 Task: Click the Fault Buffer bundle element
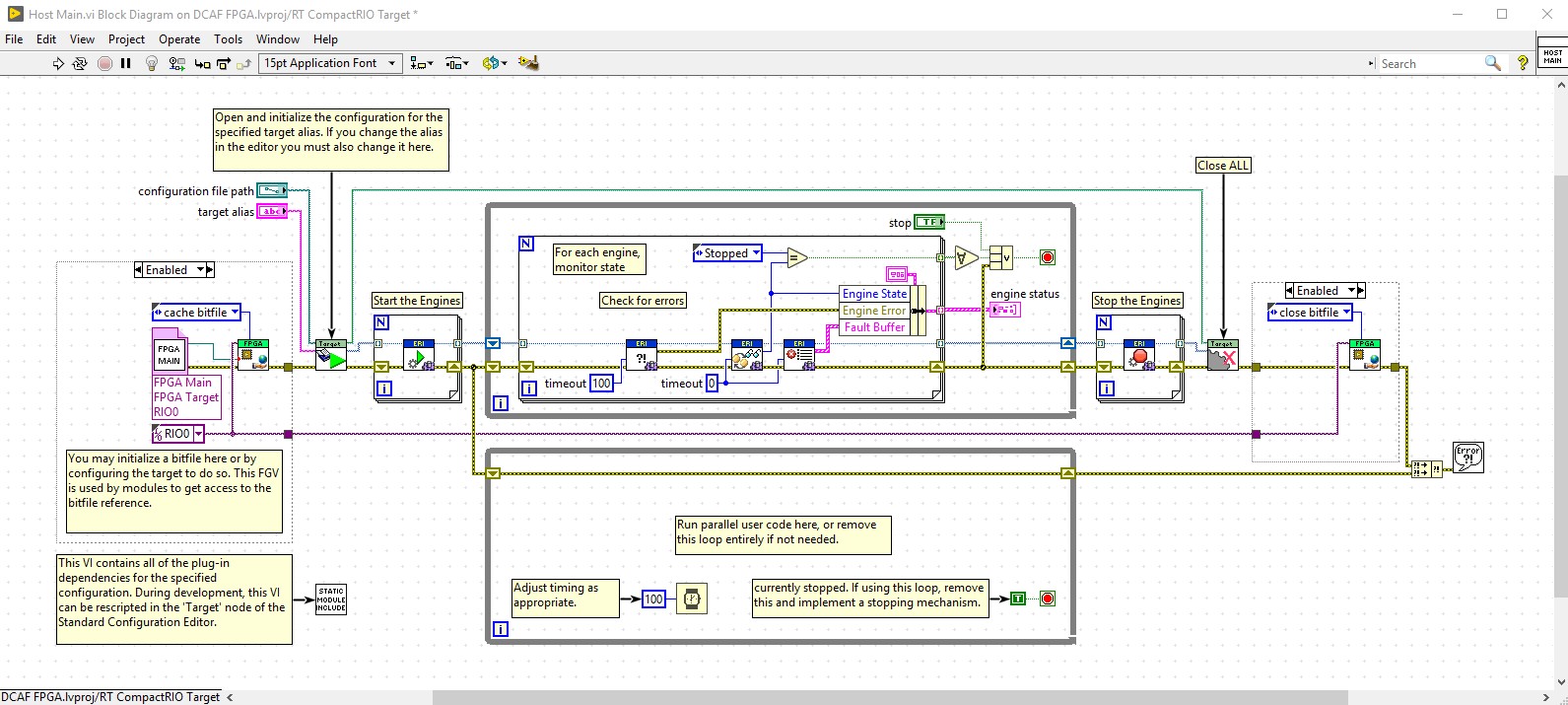click(875, 327)
